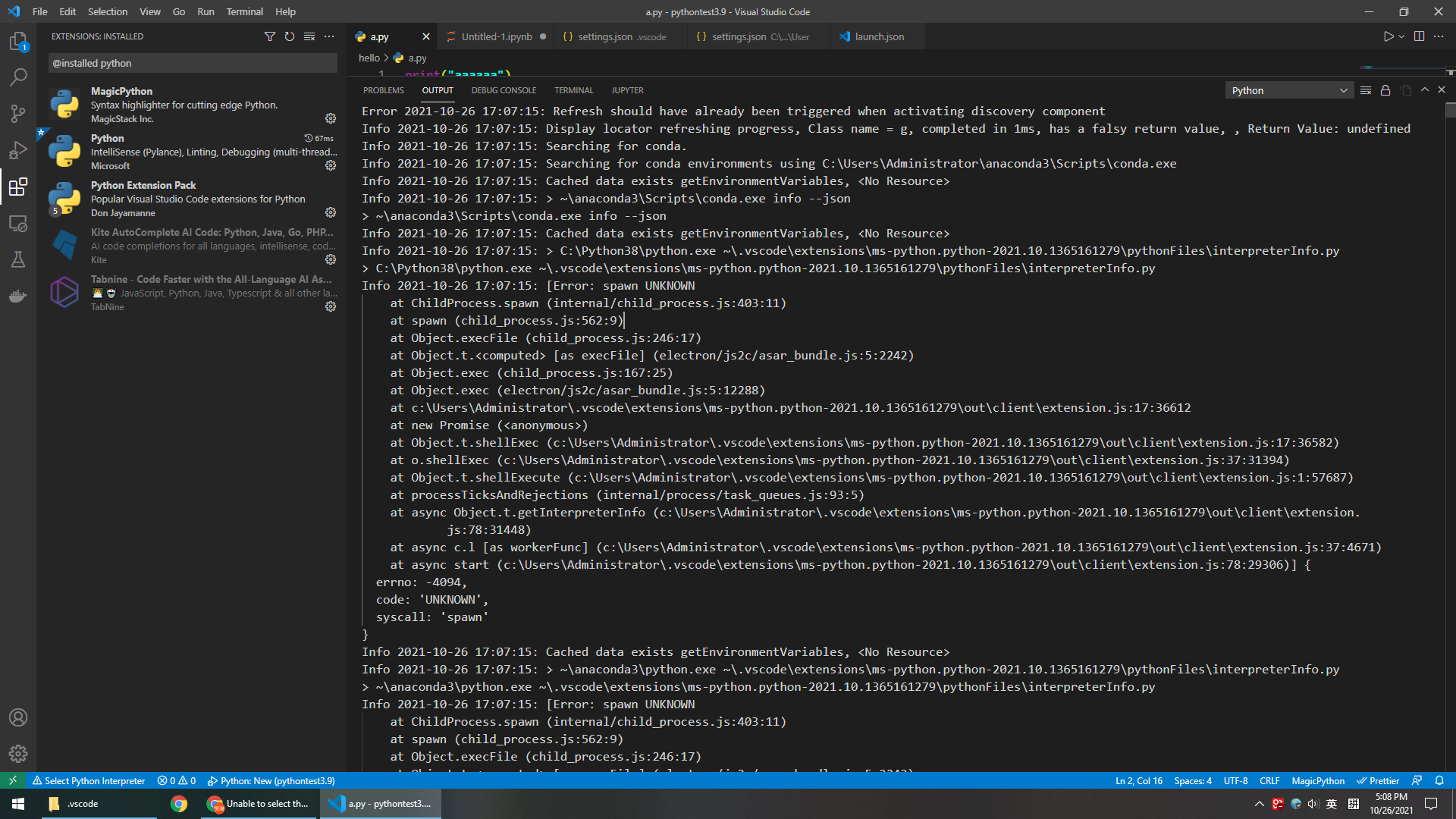Show hidden system tray icons
Viewport: 1456px width, 819px height.
coord(1259,804)
